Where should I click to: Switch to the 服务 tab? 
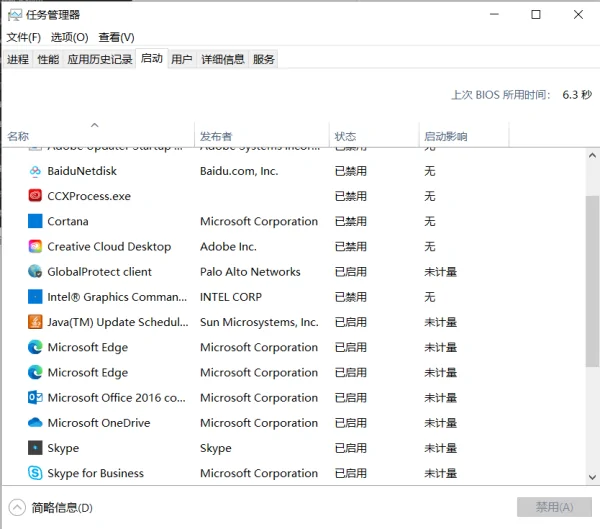click(x=264, y=59)
